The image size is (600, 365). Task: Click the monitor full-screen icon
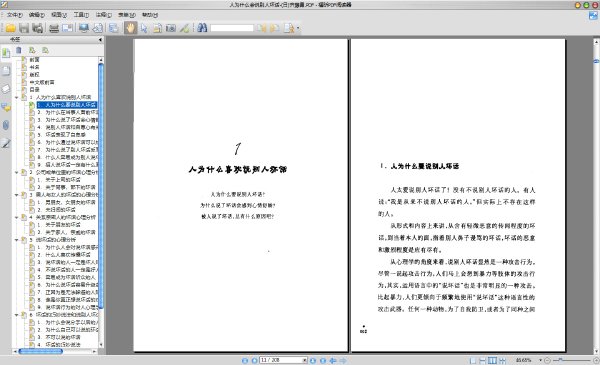point(83,28)
